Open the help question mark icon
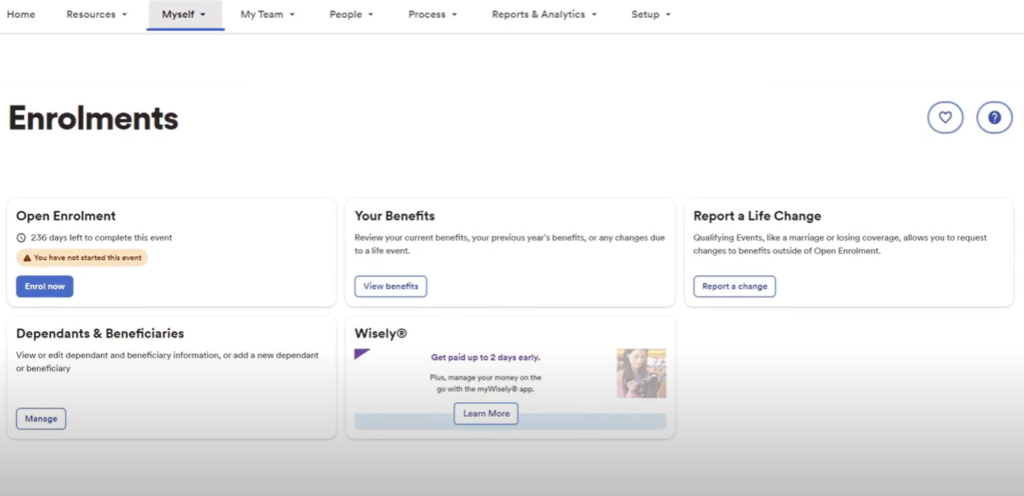1024x496 pixels. 994,117
